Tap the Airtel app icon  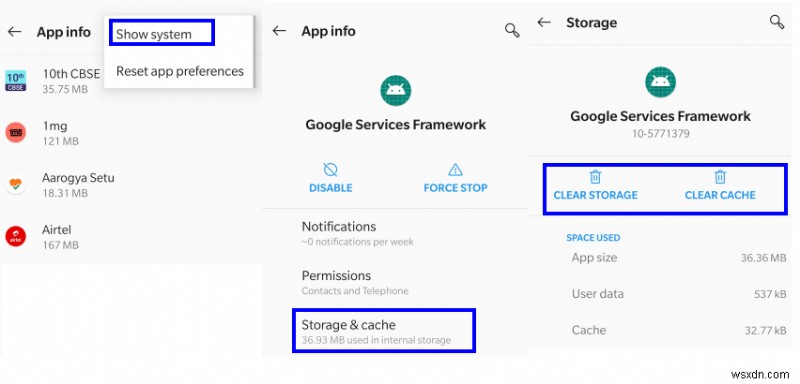[16, 237]
